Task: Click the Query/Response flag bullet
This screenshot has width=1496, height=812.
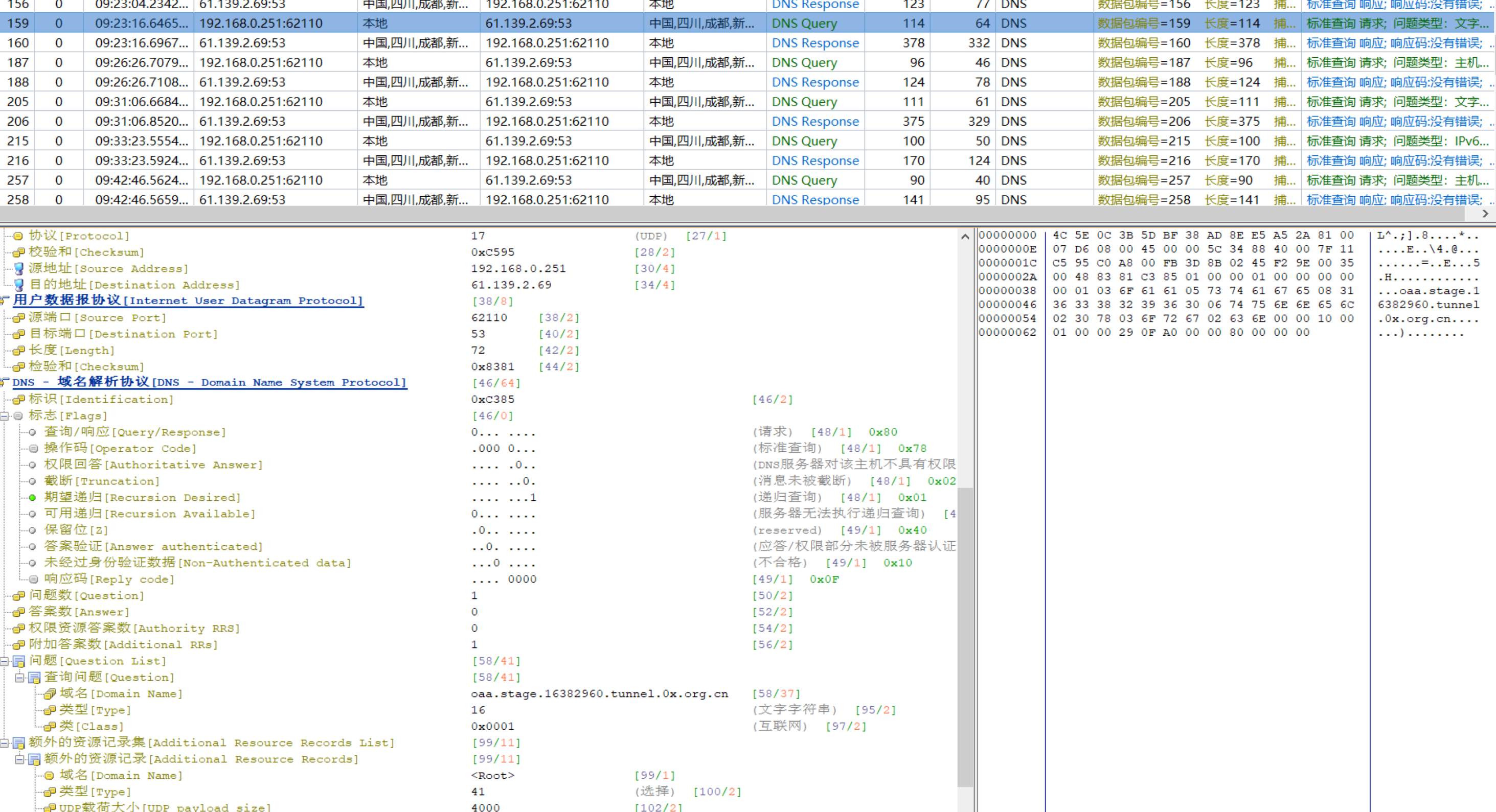Action: coord(33,432)
